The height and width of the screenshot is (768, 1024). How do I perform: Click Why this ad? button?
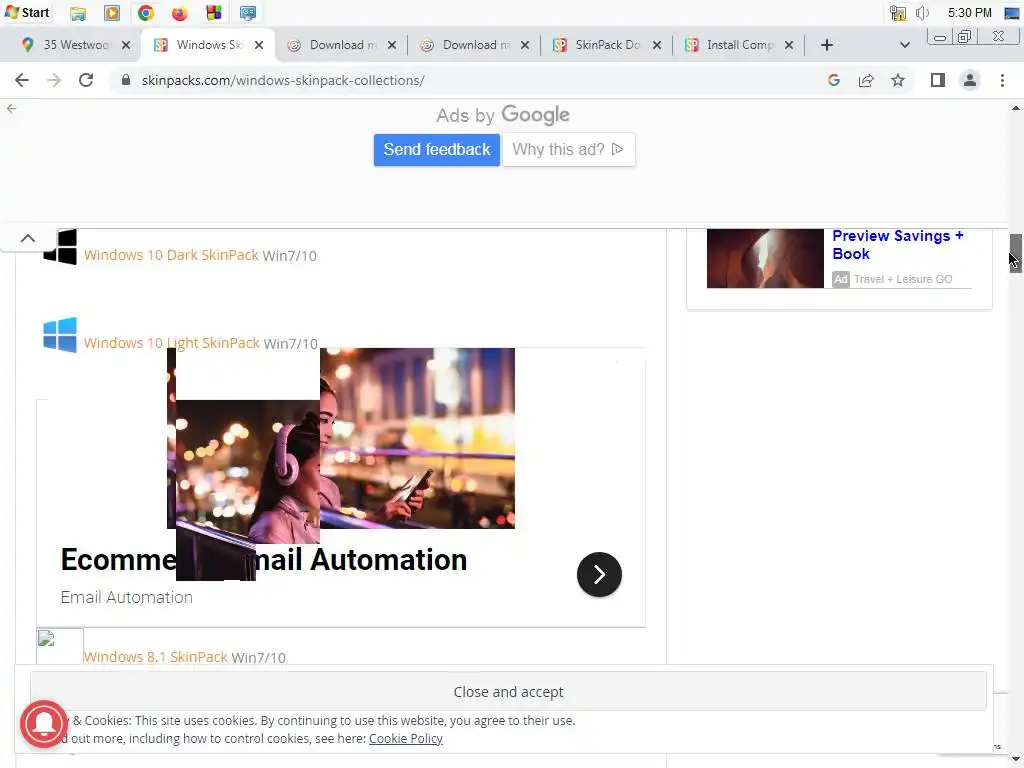pos(568,150)
